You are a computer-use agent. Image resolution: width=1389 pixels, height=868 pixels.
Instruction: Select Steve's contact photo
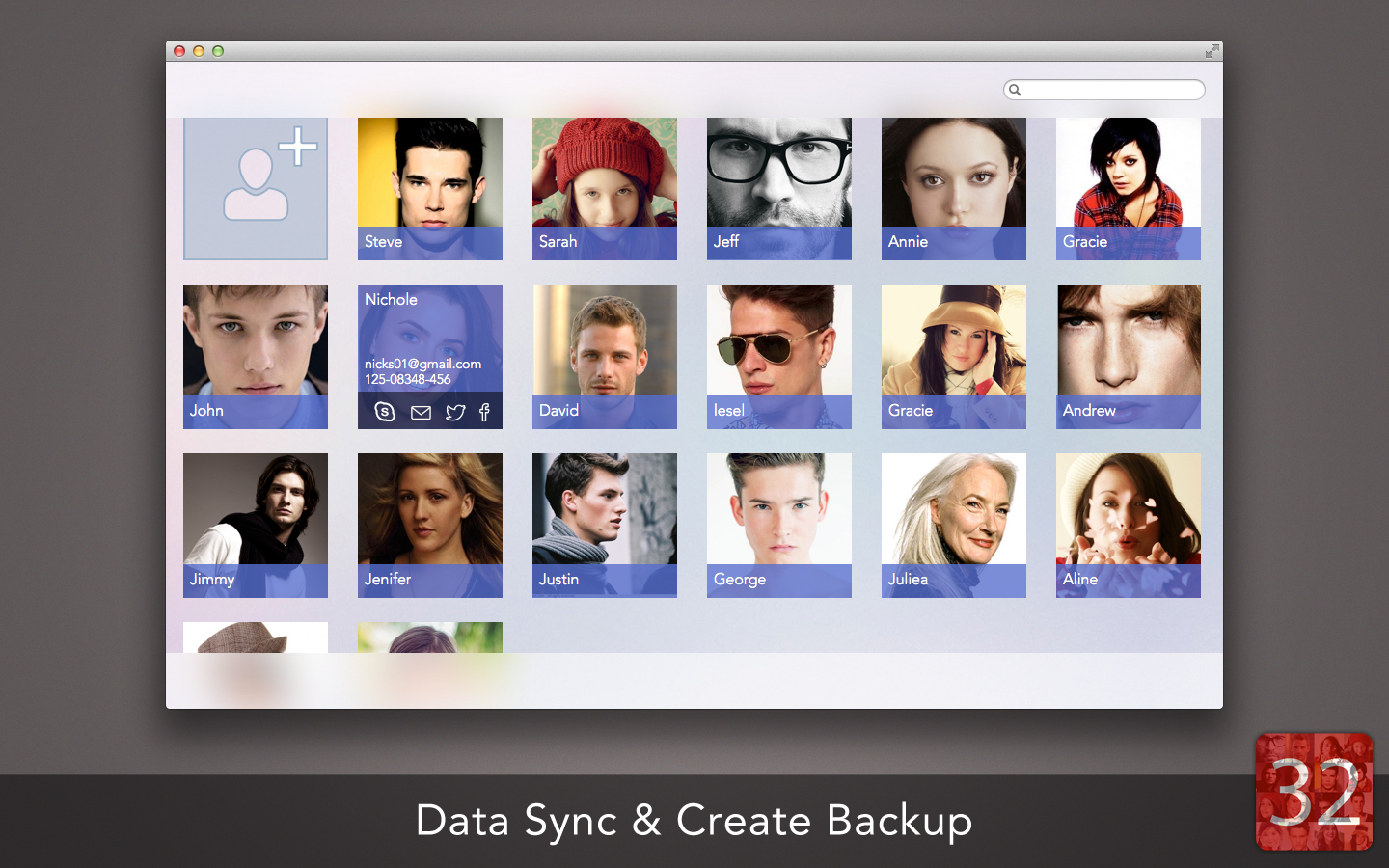pos(430,189)
